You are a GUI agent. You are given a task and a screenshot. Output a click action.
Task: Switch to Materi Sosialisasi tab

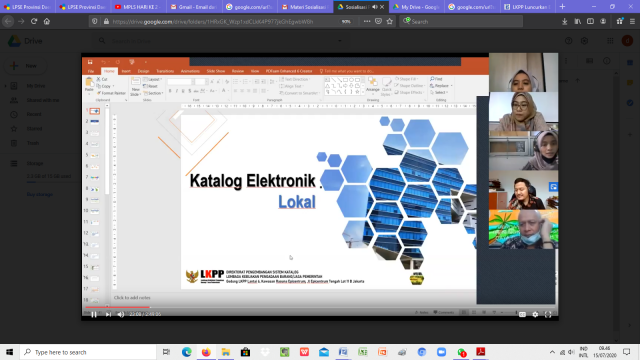tap(304, 7)
